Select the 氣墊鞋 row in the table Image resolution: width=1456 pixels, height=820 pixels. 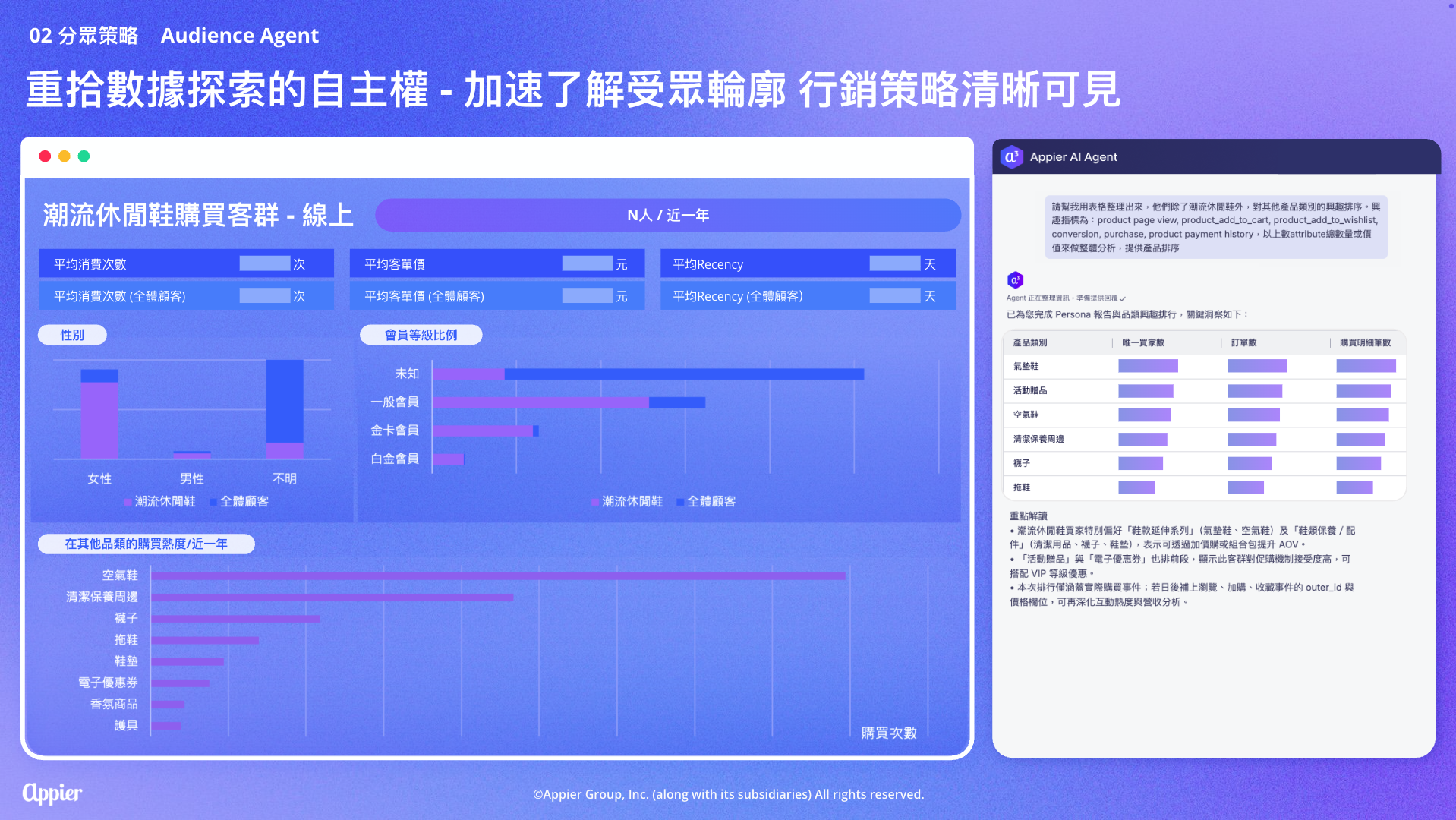click(x=1204, y=366)
